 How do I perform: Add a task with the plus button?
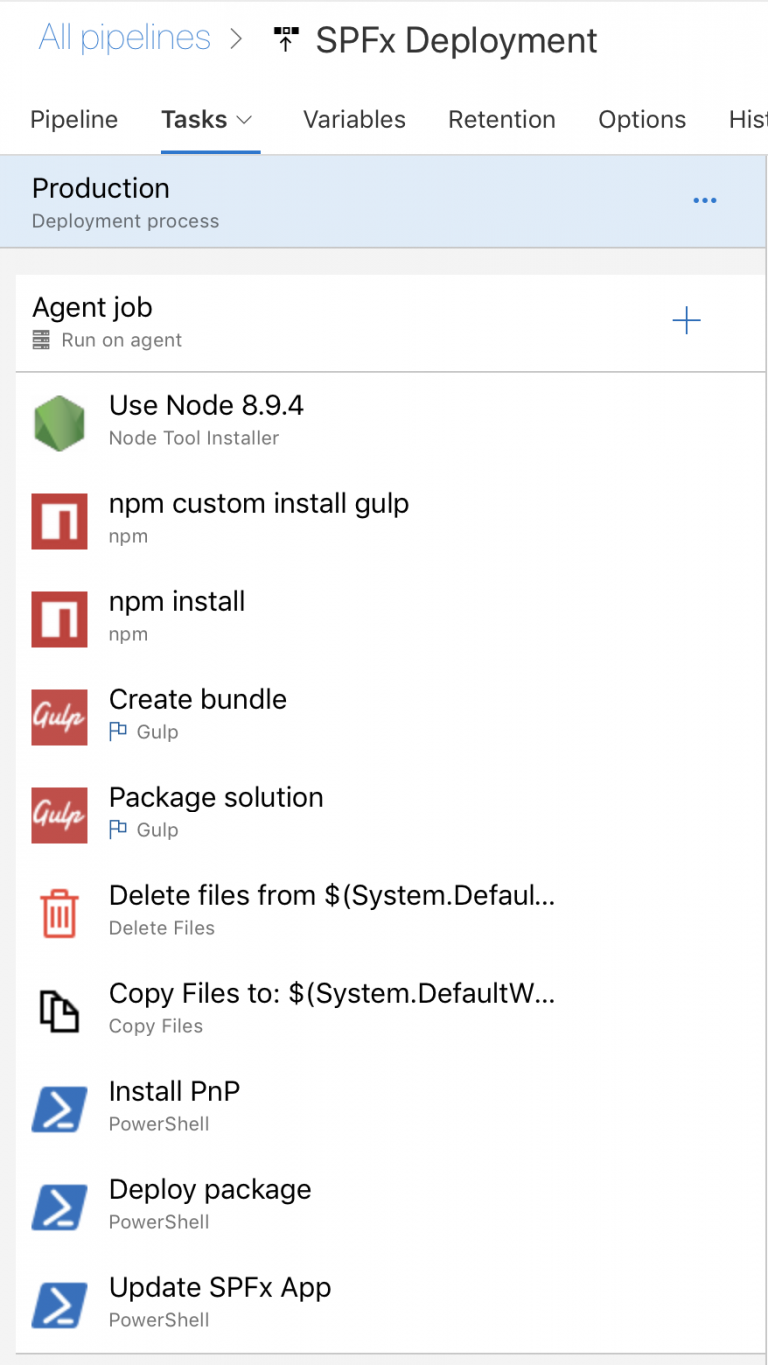[686, 321]
